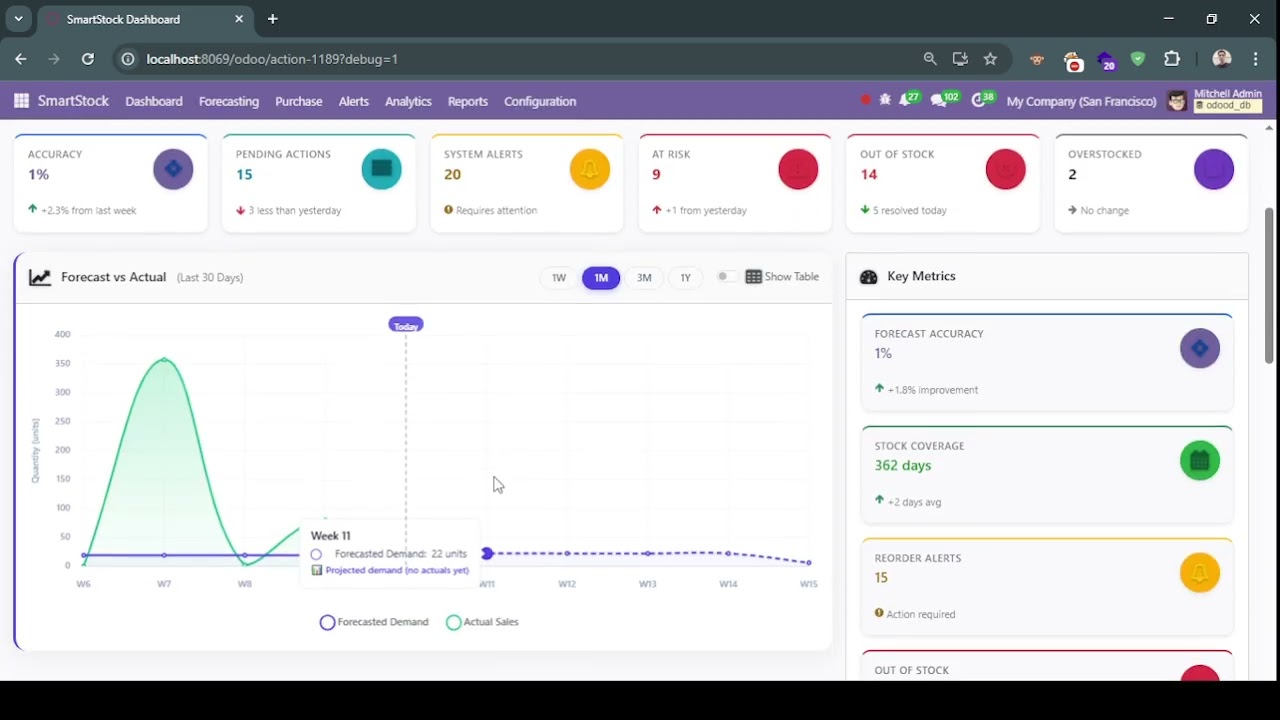
Task: Open the extension with 20 badge
Action: tap(1106, 61)
